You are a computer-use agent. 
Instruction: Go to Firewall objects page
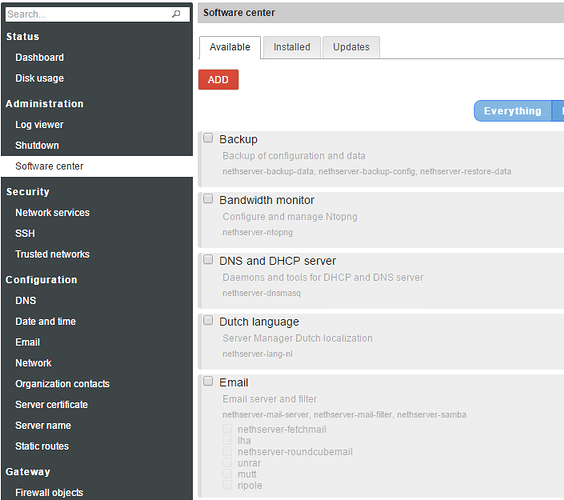(x=49, y=492)
